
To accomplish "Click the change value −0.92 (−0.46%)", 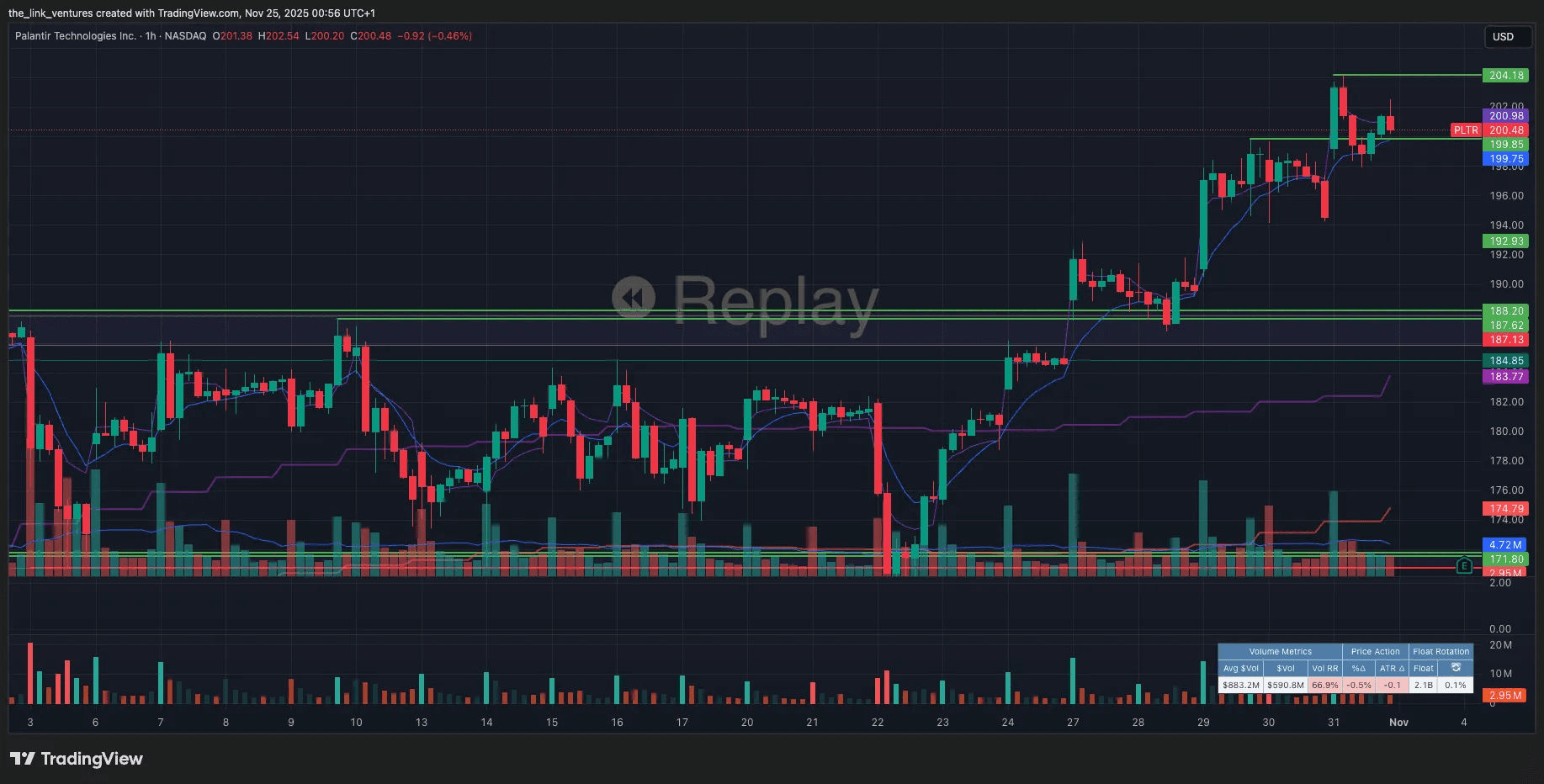I will click(434, 36).
